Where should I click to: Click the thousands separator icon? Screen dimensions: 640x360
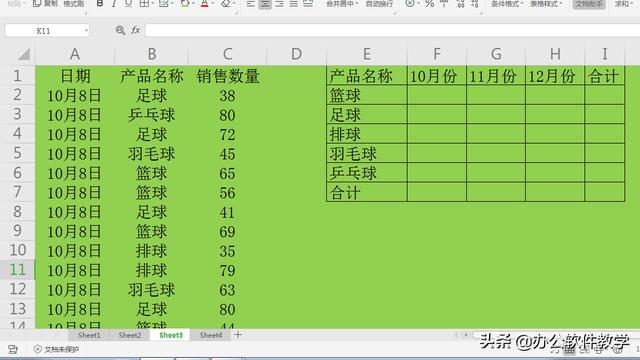pyautogui.click(x=444, y=4)
